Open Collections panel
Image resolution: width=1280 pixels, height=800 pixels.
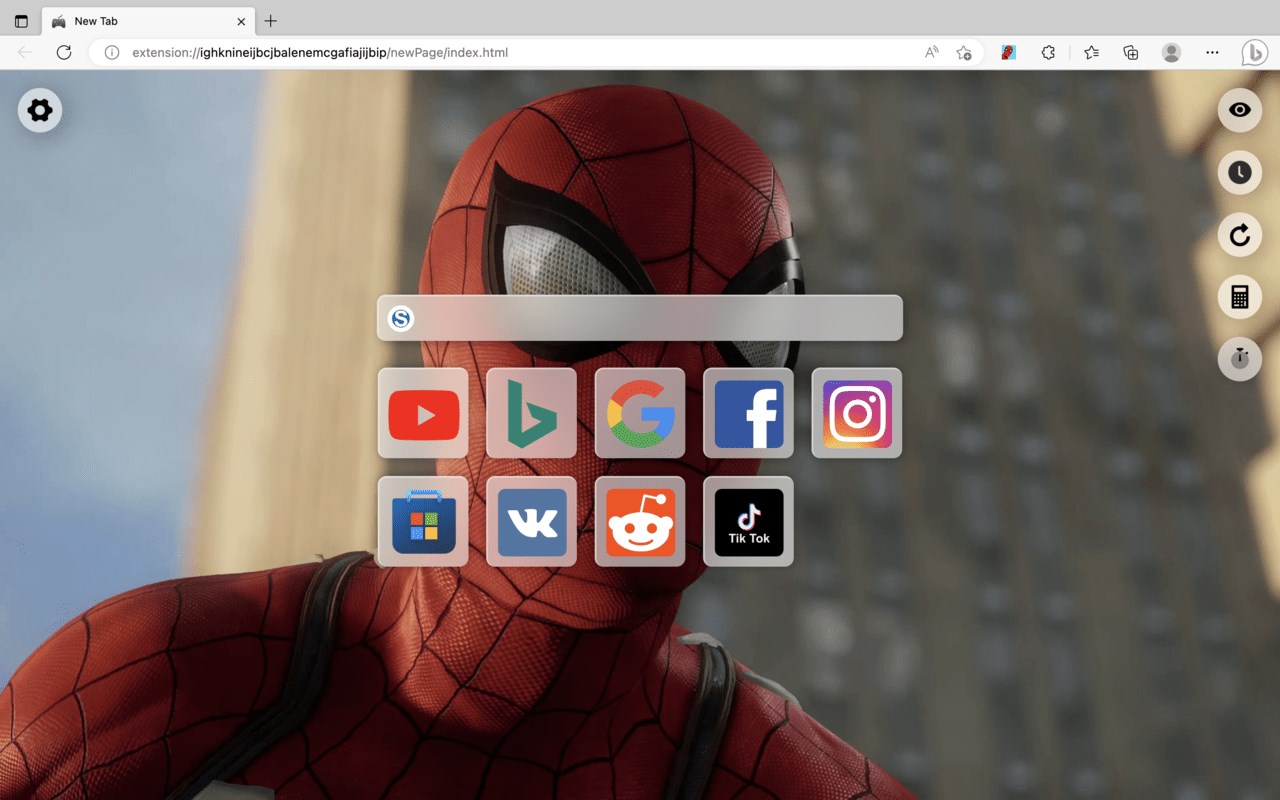[1131, 52]
